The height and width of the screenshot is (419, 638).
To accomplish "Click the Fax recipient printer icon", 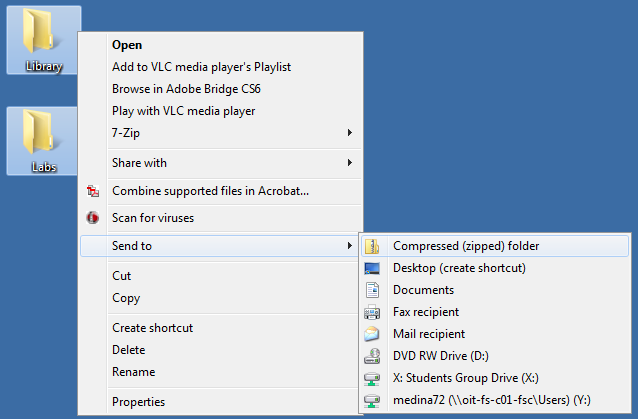I will 373,312.
